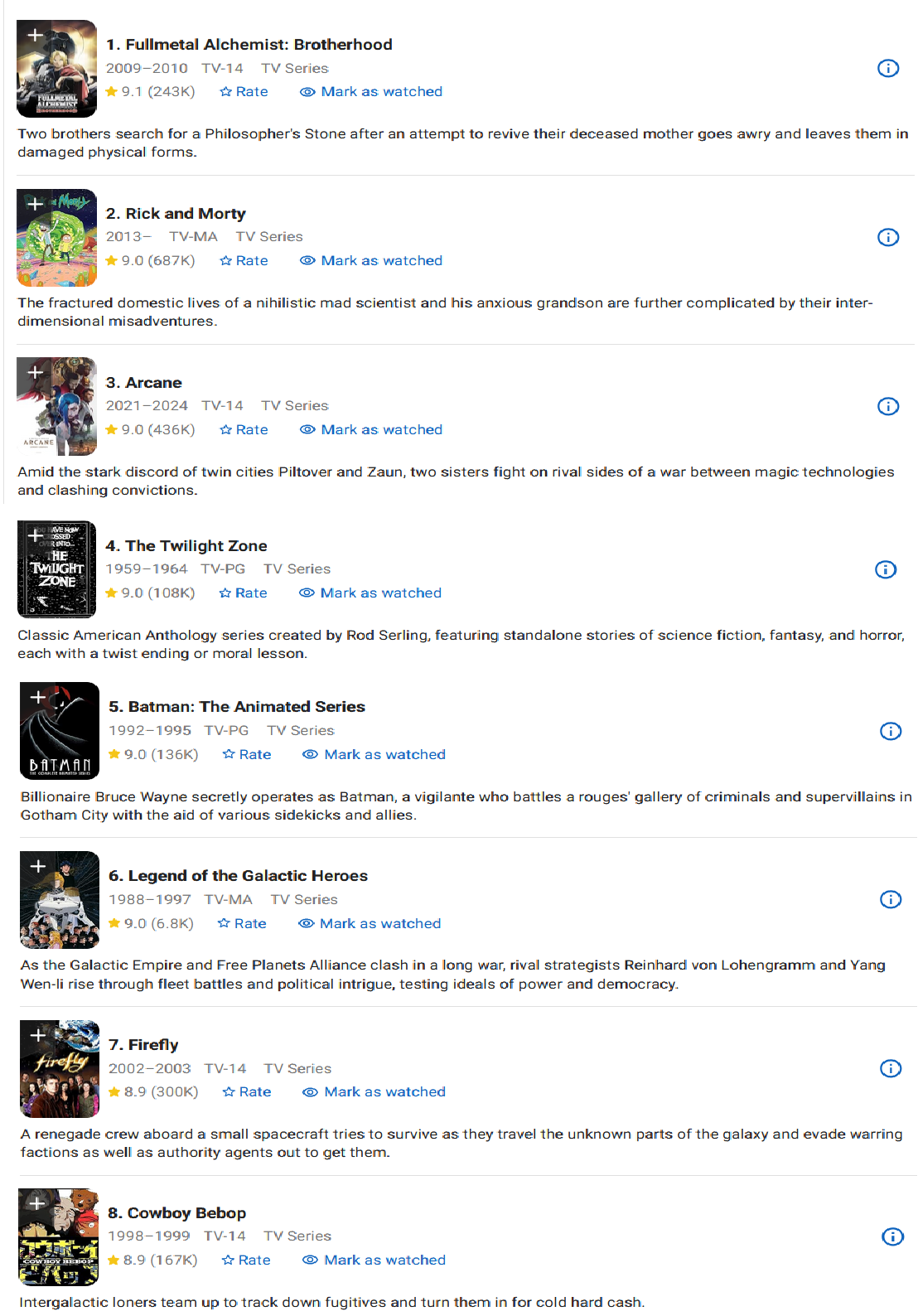Rate The Twilight Zone with the star button
Screen dimensions: 918x1316
[243, 593]
